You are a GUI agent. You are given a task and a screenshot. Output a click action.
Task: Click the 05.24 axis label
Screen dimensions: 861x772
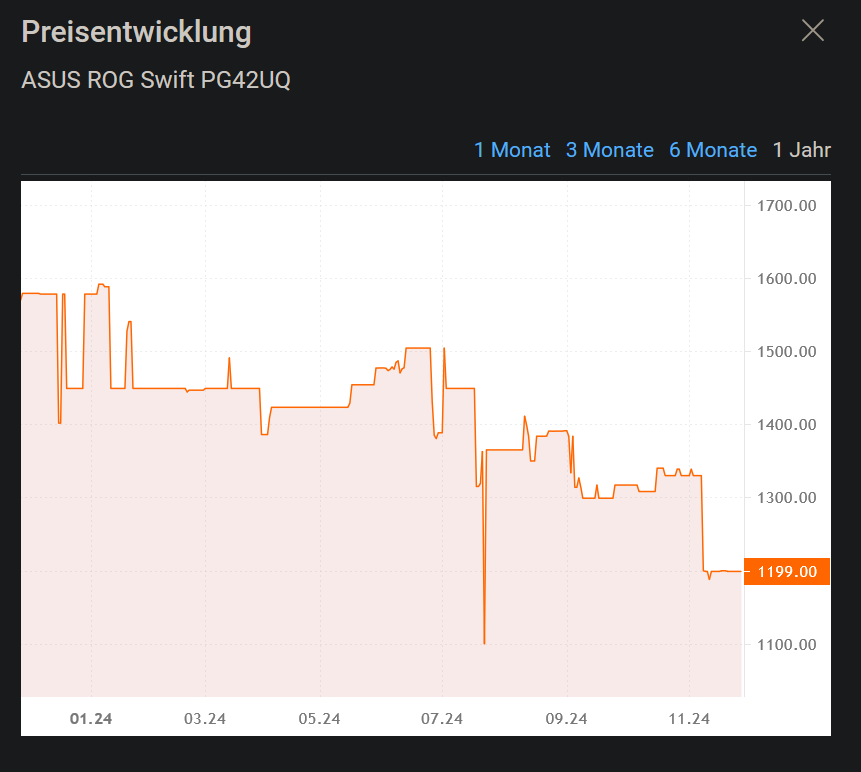[318, 718]
